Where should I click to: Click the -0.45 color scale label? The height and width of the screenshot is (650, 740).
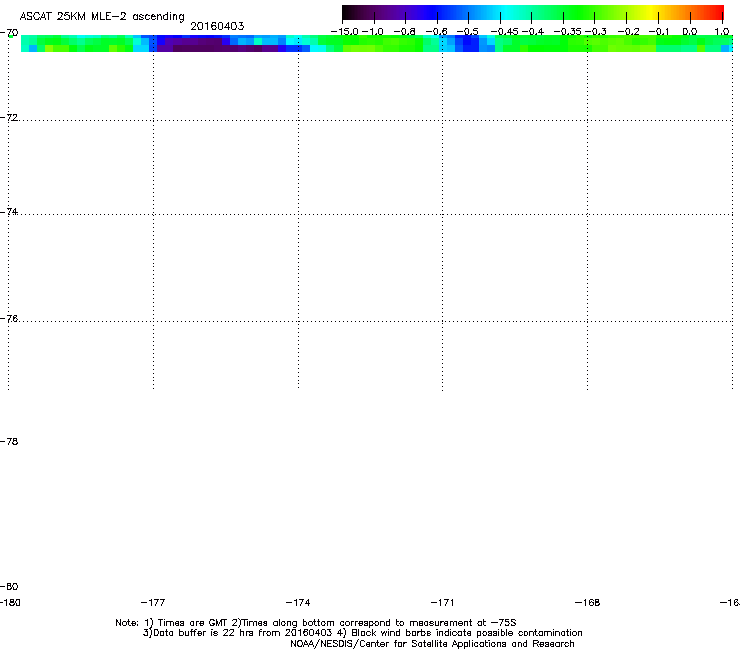tap(505, 32)
